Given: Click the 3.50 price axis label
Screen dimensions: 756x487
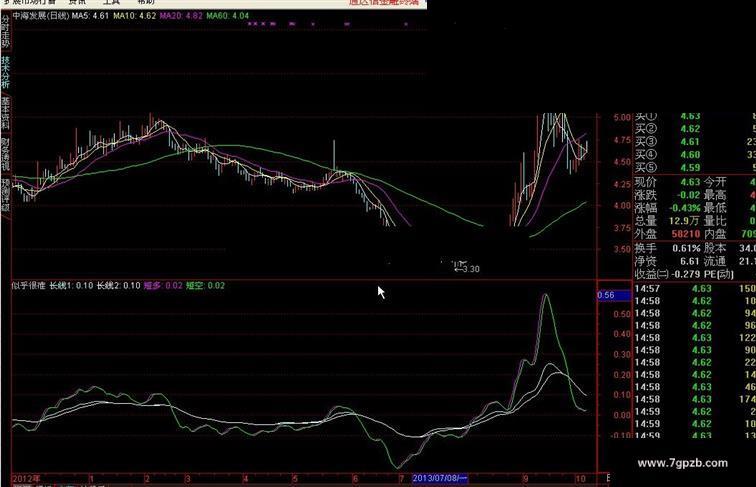Looking at the screenshot, I should pos(622,250).
